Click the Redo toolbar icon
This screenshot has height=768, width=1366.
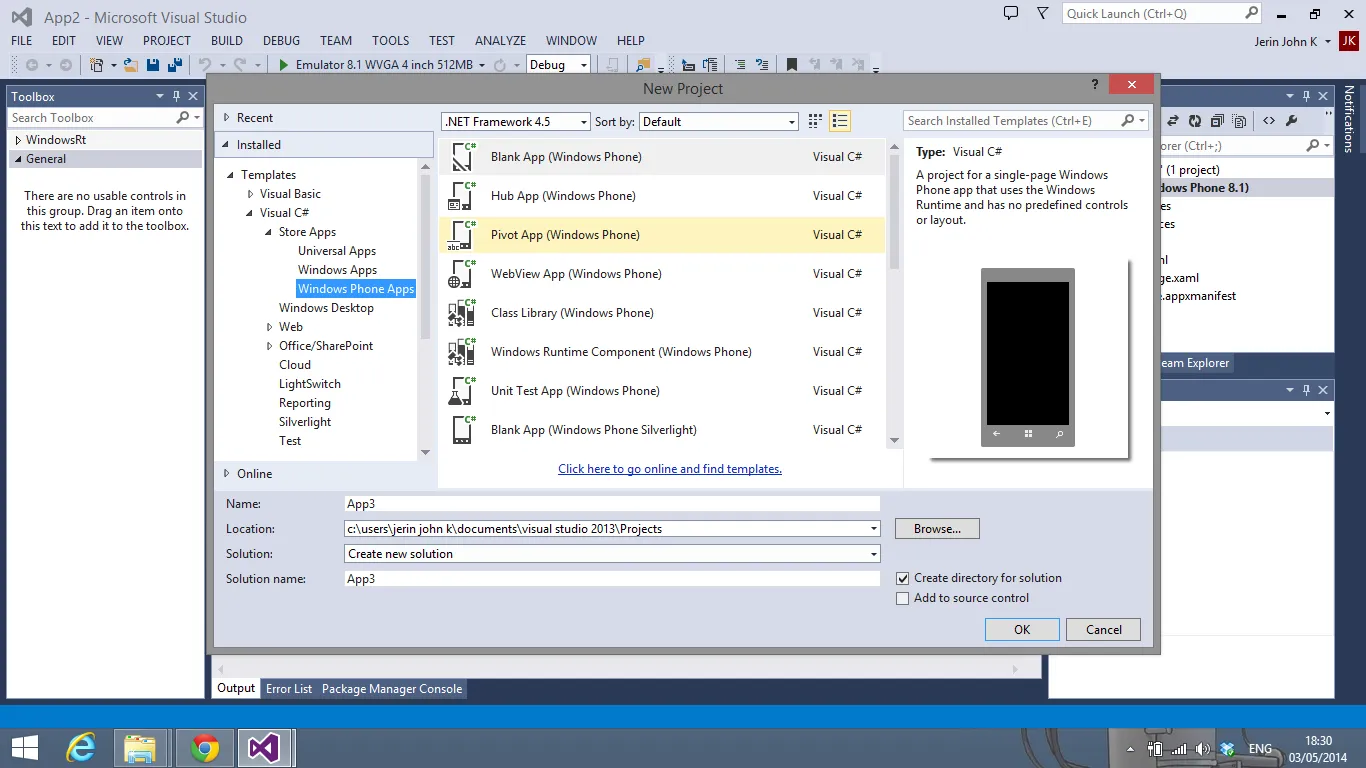tap(240, 65)
